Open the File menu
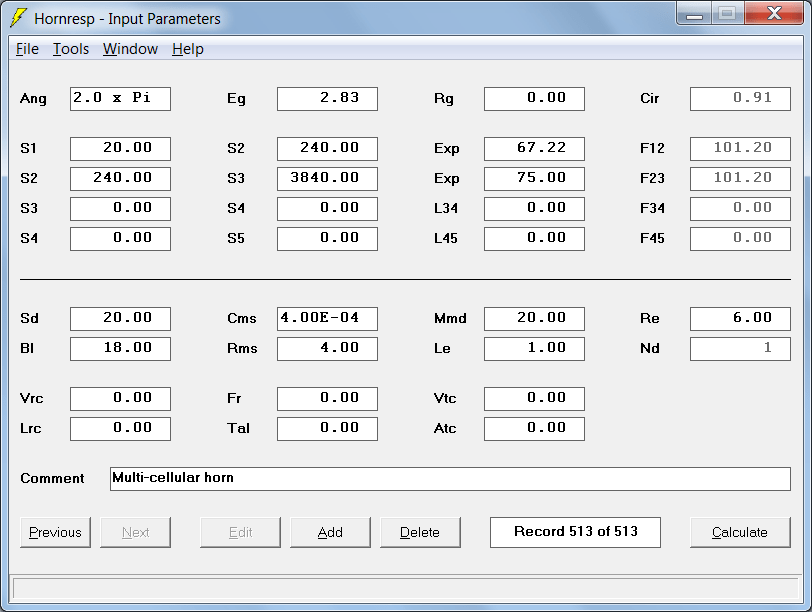 coord(27,49)
